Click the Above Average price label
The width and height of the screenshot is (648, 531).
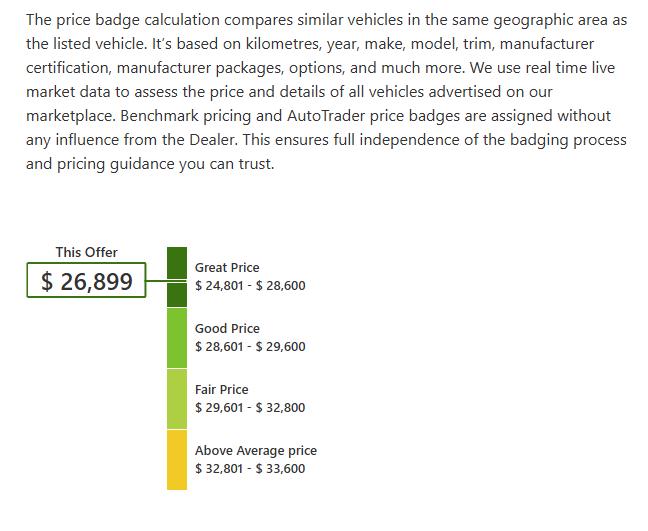(256, 450)
